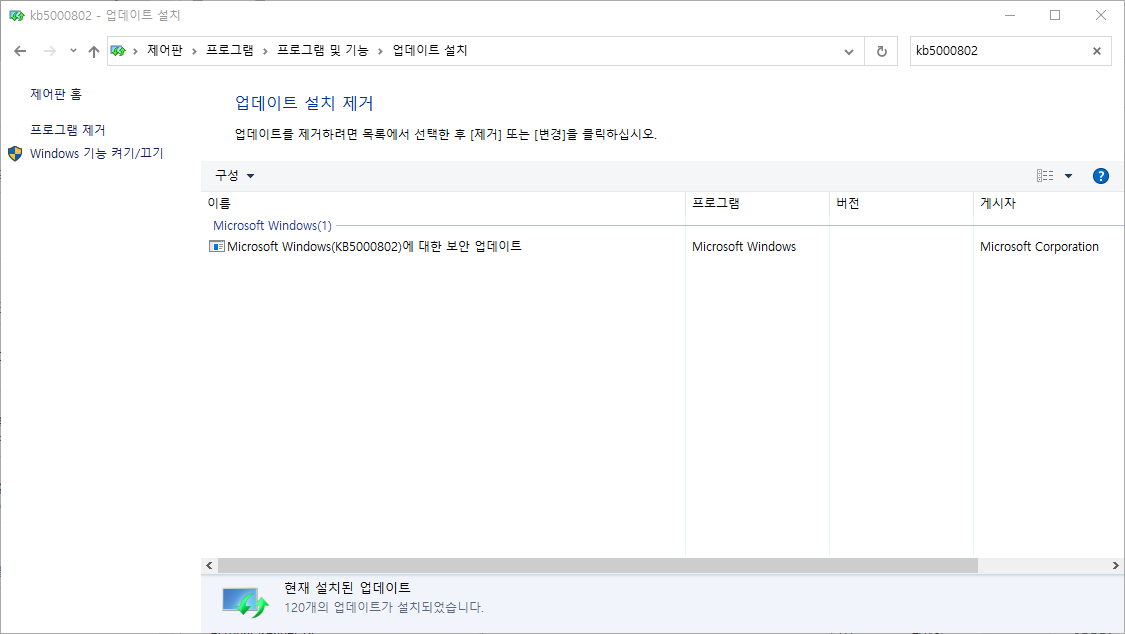Viewport: 1125px width, 634px height.
Task: Go up one level with up arrow
Action: point(94,51)
